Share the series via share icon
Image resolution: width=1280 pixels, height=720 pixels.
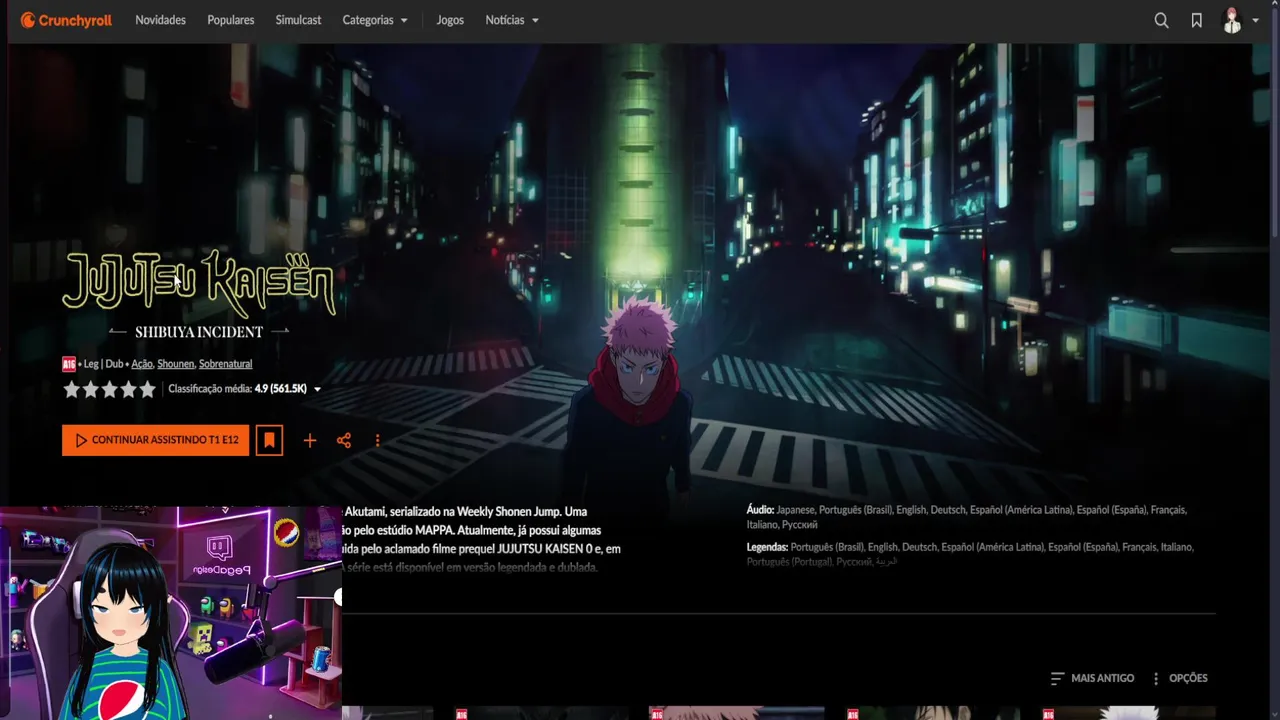pos(344,440)
